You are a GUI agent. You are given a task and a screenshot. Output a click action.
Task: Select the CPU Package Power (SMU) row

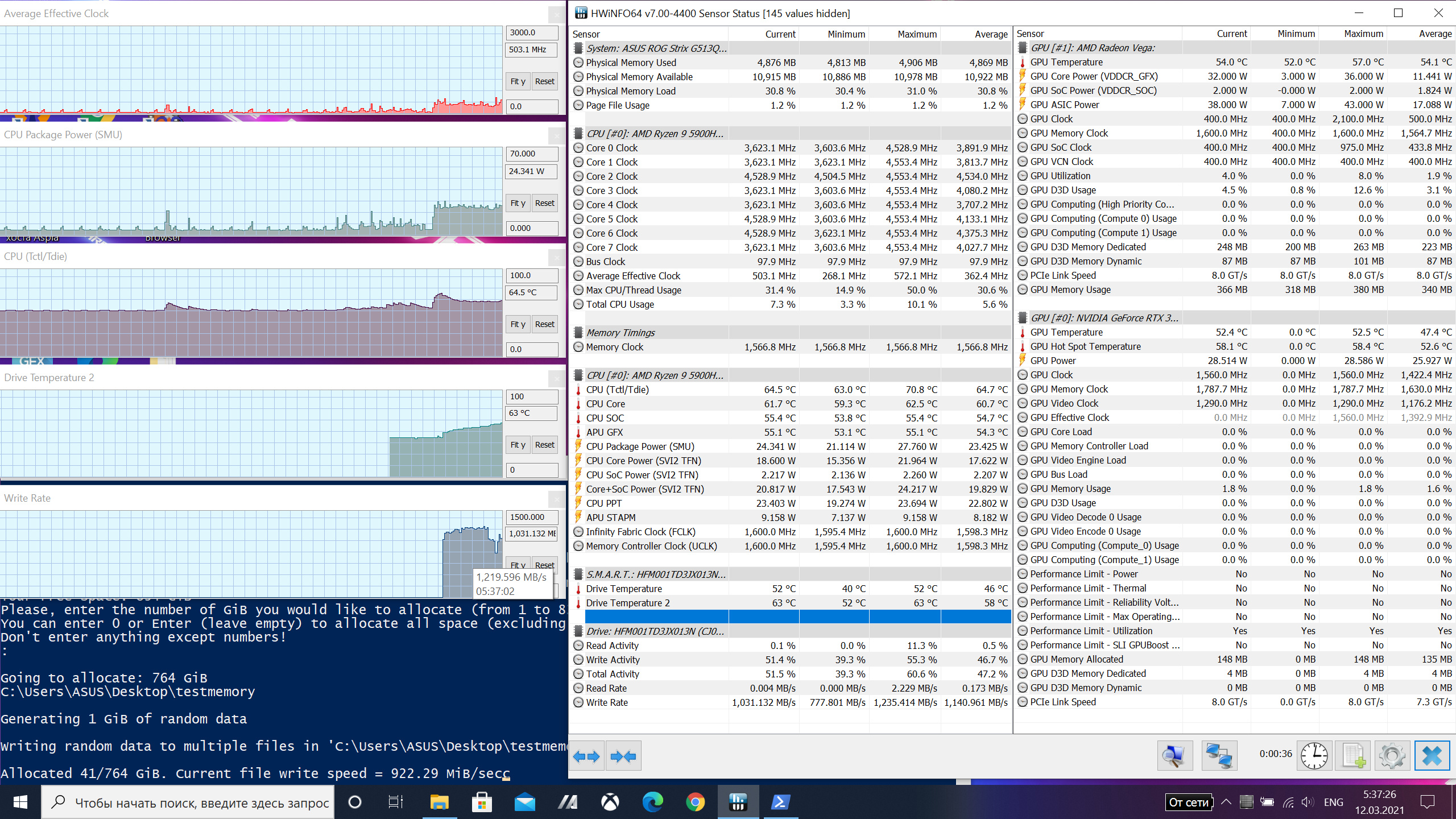(x=791, y=446)
